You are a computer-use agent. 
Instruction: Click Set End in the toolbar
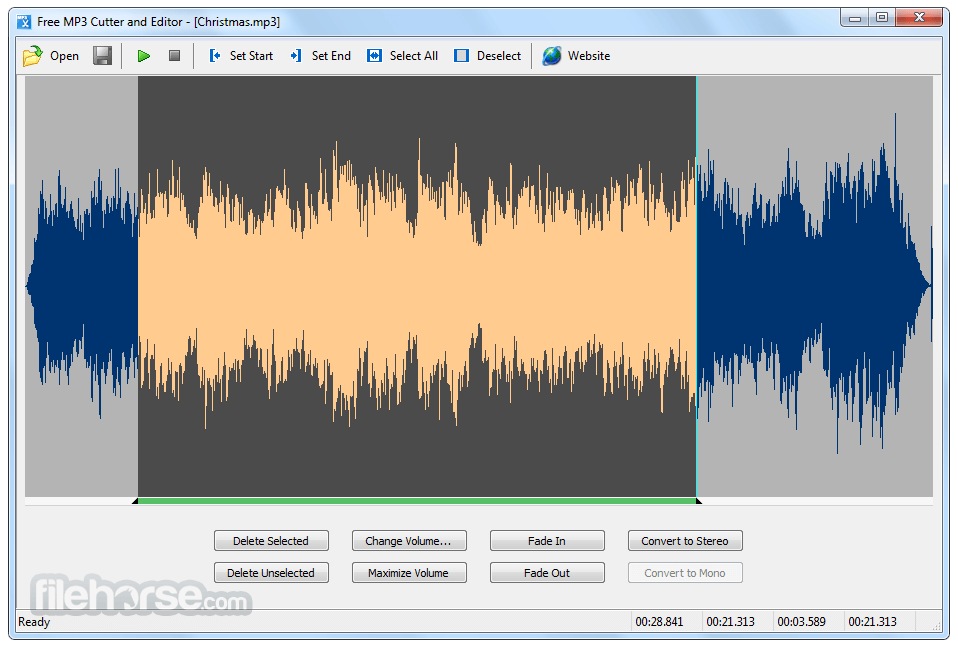click(x=321, y=56)
